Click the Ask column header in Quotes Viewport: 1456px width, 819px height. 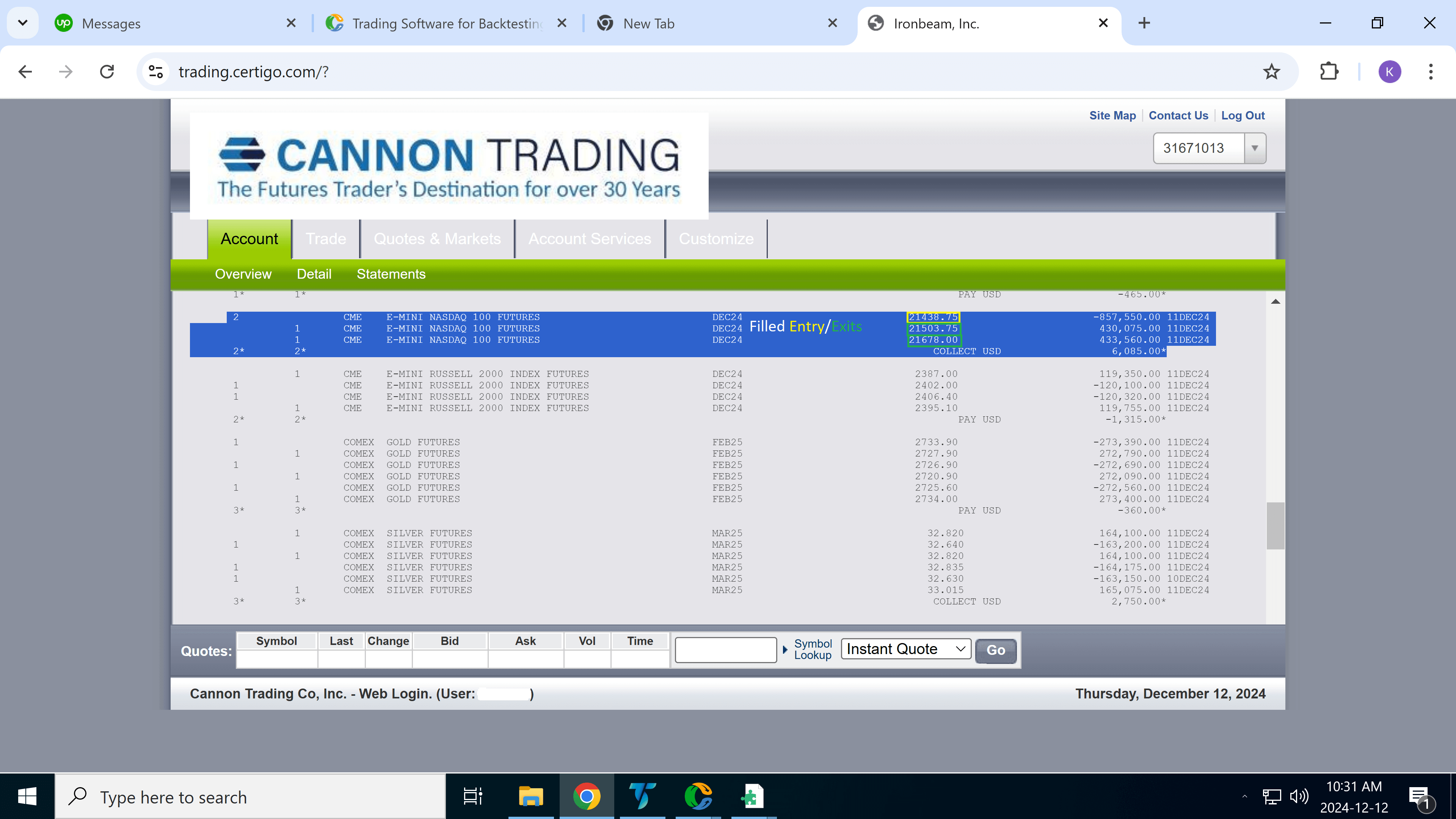coord(525,641)
